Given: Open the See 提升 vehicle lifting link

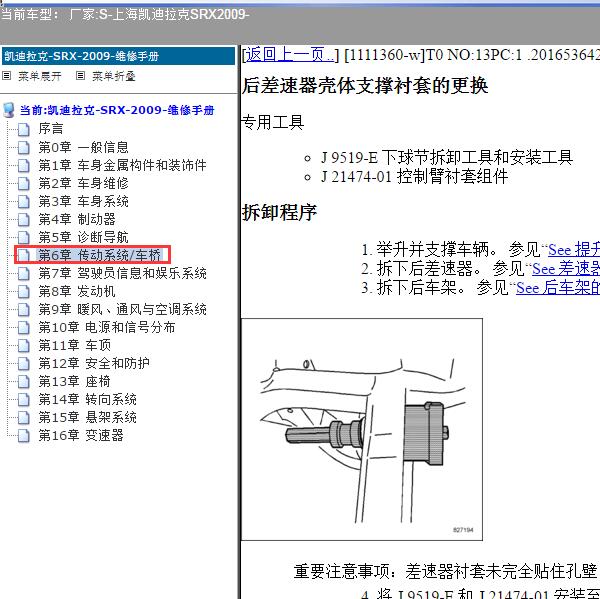Looking at the screenshot, I should click(574, 250).
